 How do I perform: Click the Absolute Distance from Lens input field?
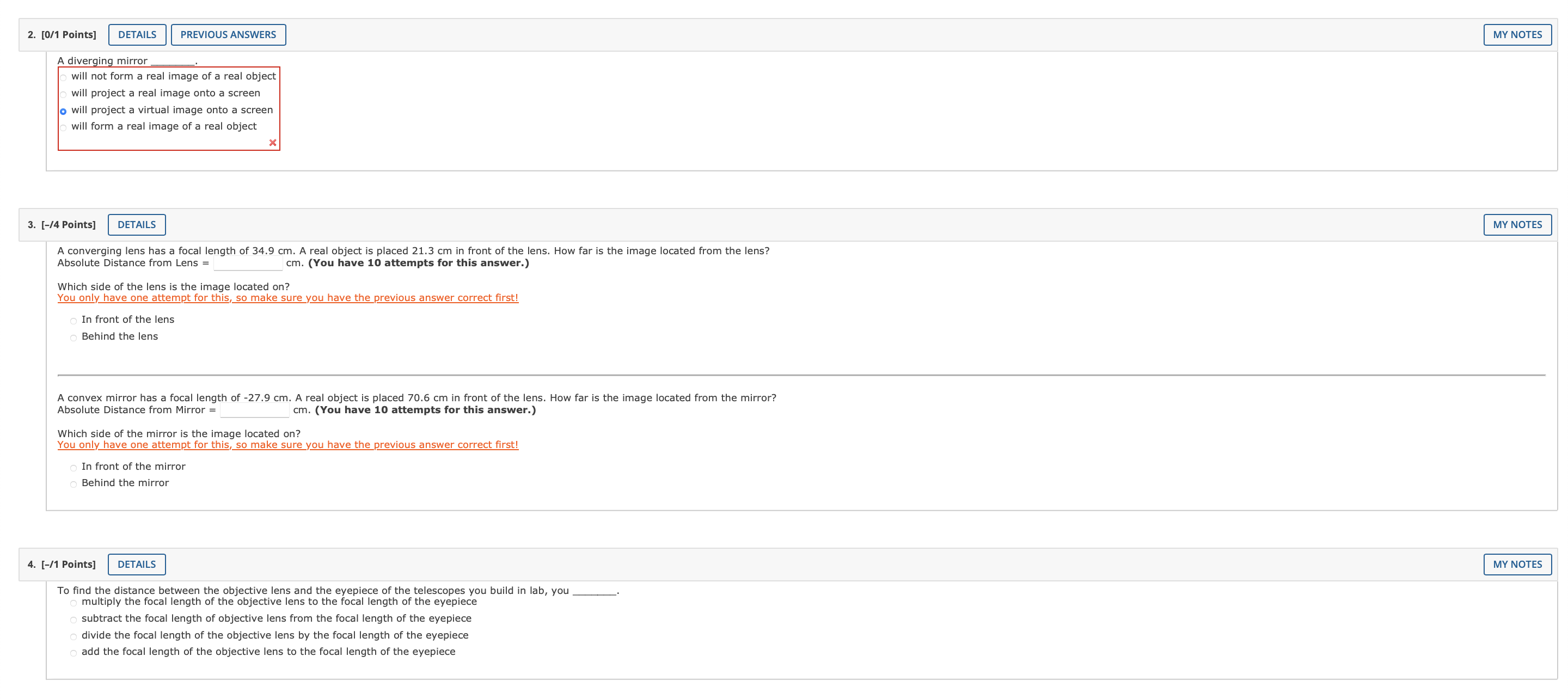pyautogui.click(x=248, y=263)
